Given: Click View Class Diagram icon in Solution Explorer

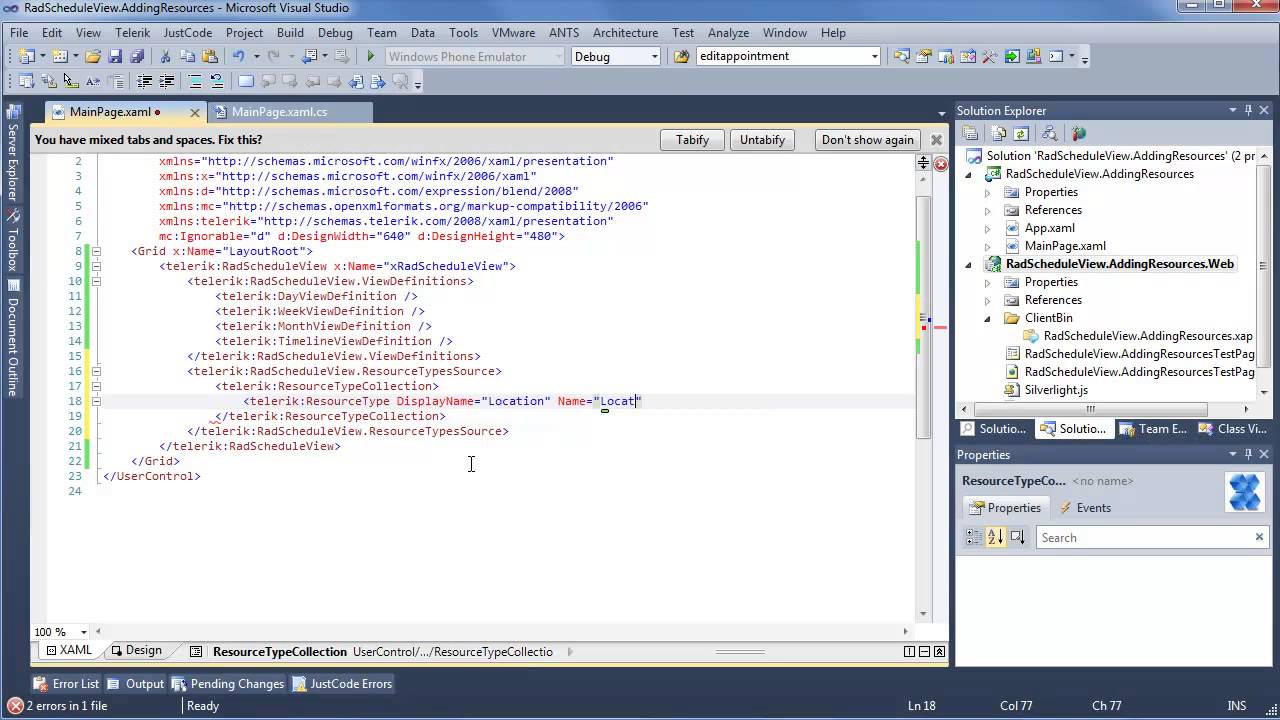Looking at the screenshot, I should [x=1050, y=133].
